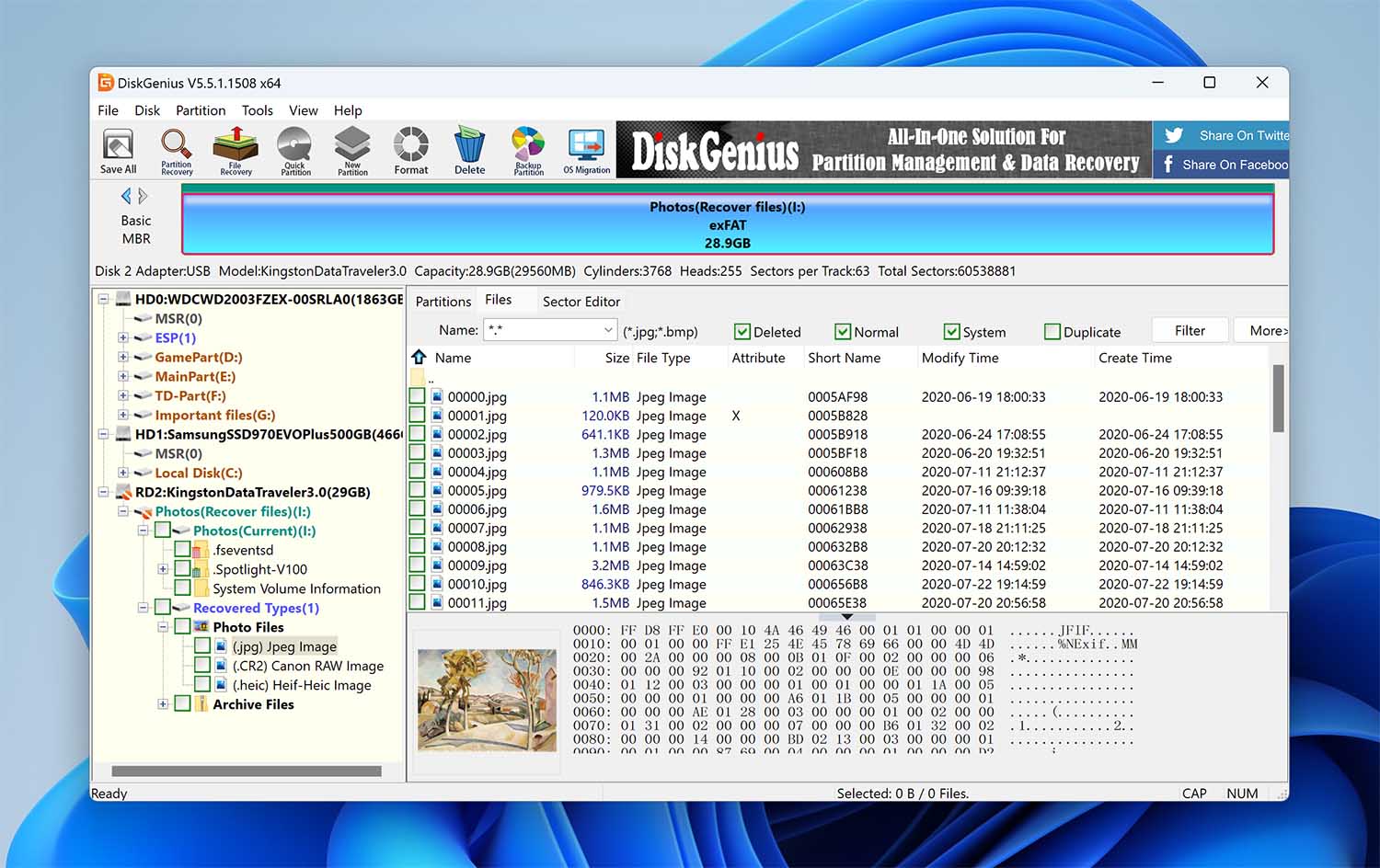Uncheck the System filter checkbox
The height and width of the screenshot is (868, 1380).
point(951,332)
